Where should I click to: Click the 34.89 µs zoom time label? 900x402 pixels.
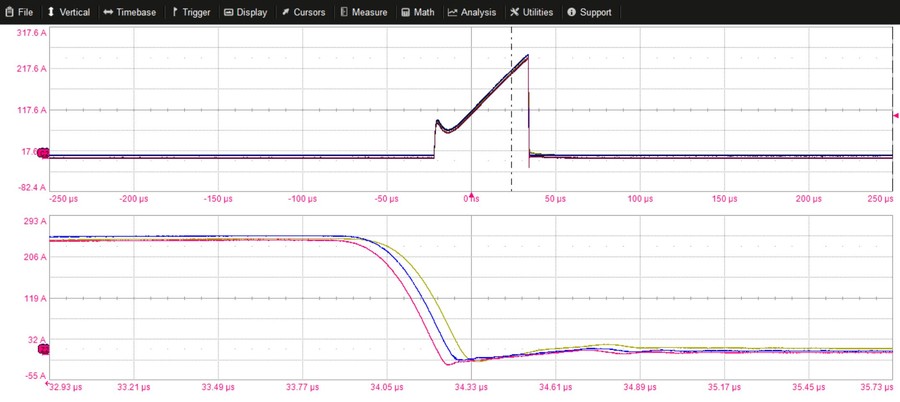[x=640, y=388]
